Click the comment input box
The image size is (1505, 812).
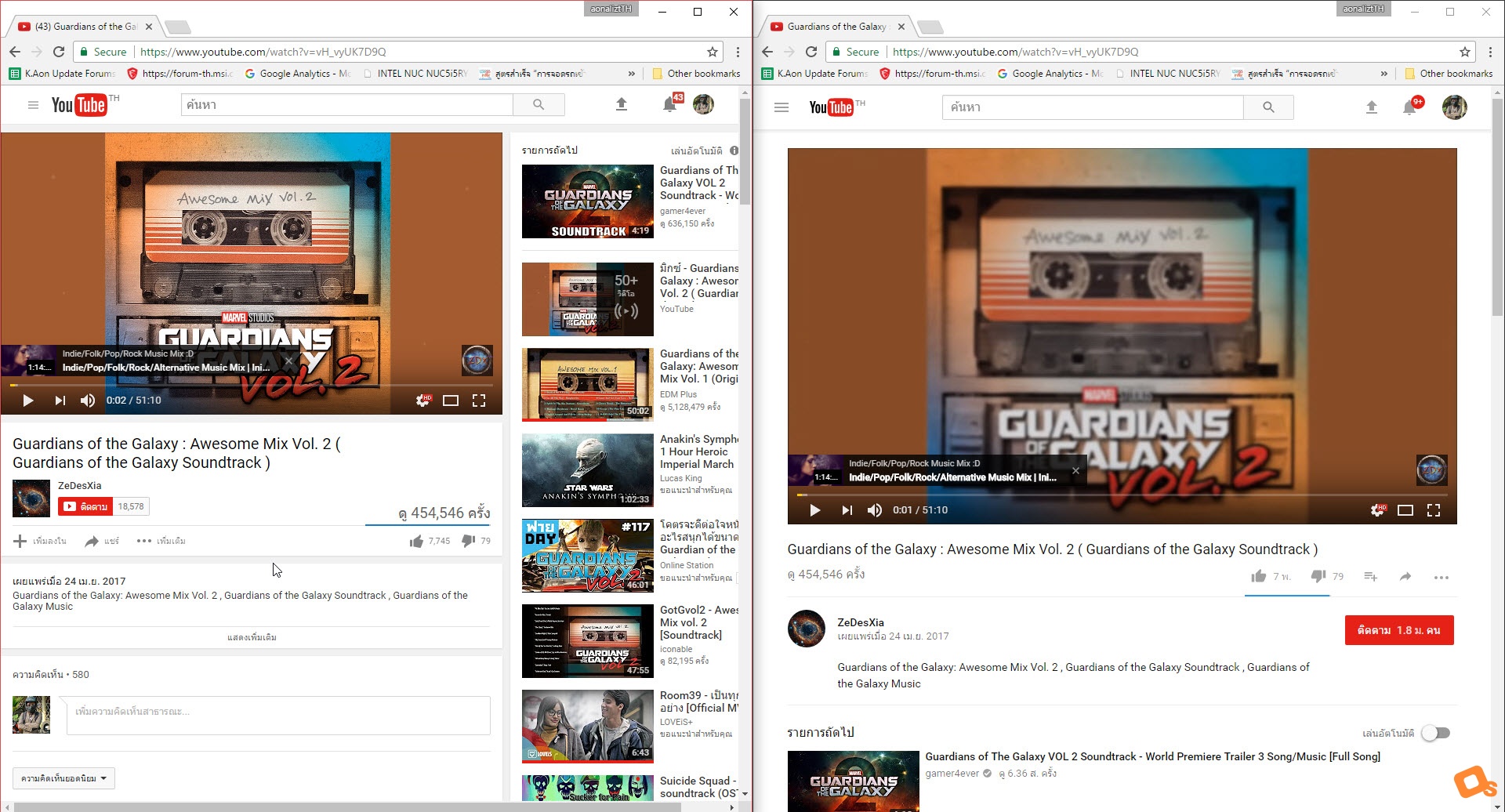278,715
